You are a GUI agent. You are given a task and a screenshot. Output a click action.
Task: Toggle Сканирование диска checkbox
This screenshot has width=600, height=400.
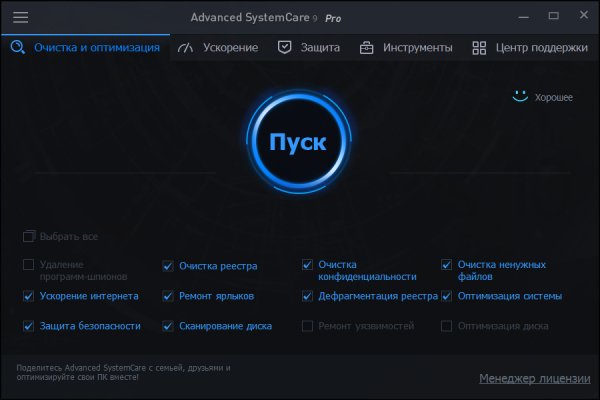168,326
